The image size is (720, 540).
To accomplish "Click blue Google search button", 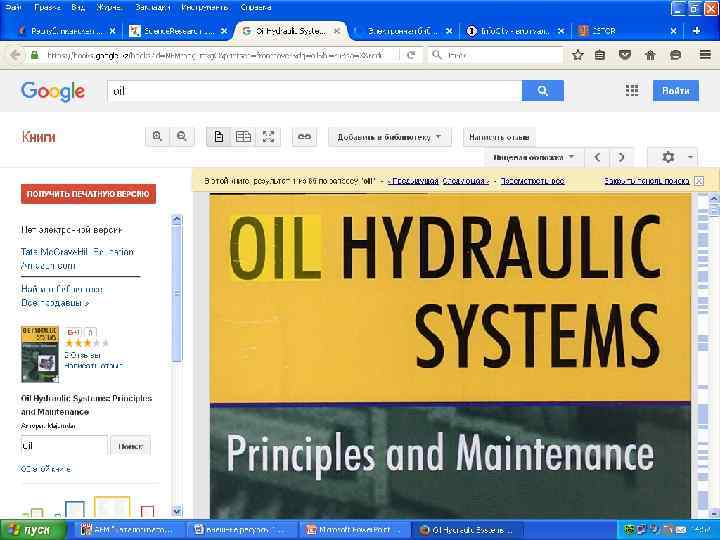I will pyautogui.click(x=543, y=90).
